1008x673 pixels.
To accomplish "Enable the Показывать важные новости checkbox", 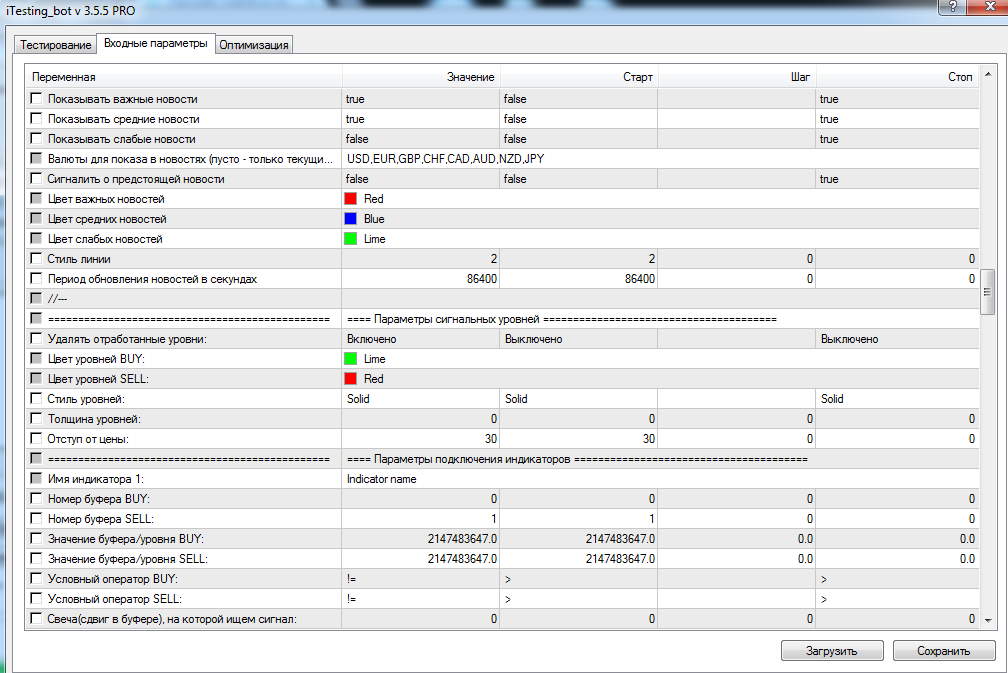I will 37,99.
